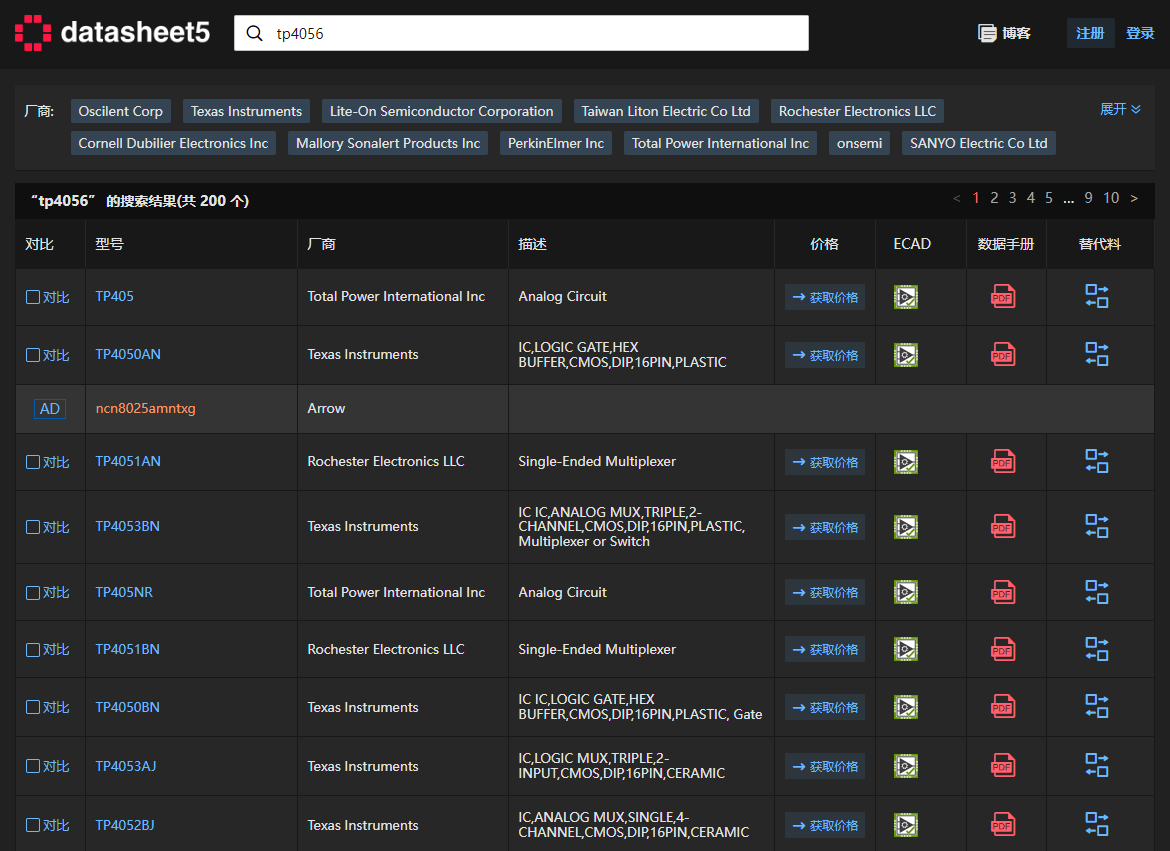
Task: Open PDF datasheet for TP405
Action: tap(1003, 297)
